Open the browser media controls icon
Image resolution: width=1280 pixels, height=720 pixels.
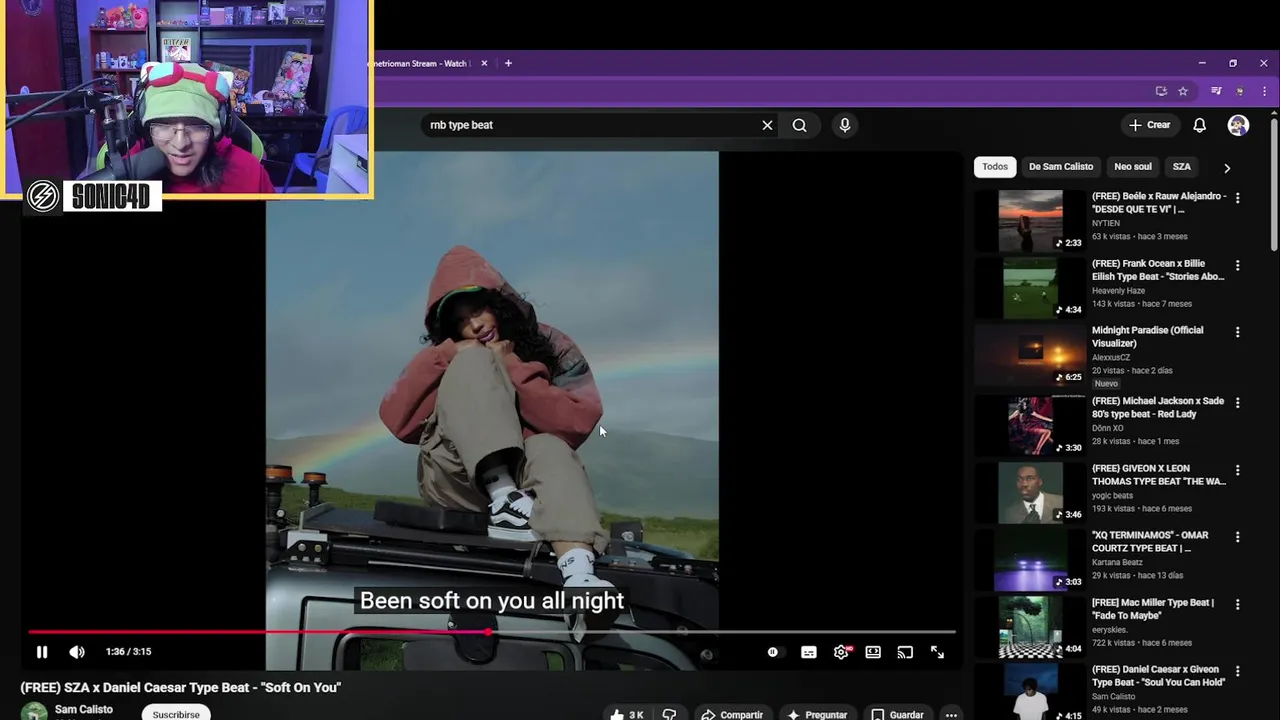1216,91
